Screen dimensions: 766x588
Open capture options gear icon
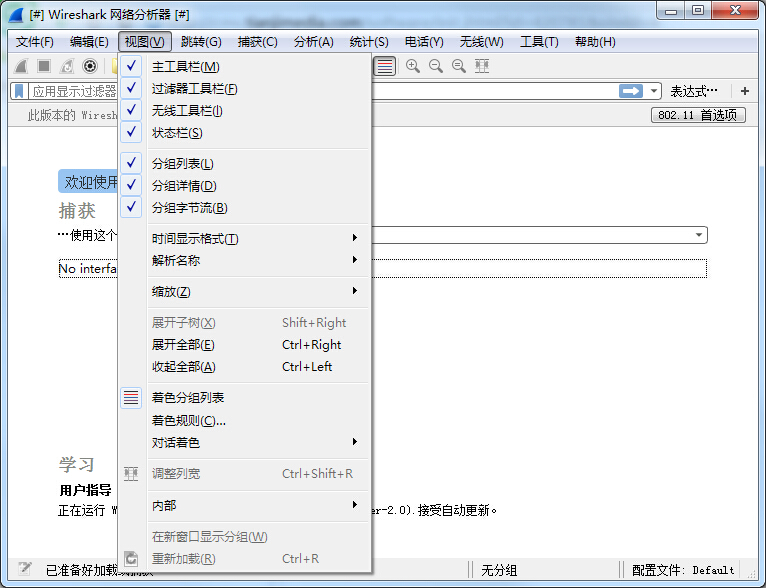point(90,65)
